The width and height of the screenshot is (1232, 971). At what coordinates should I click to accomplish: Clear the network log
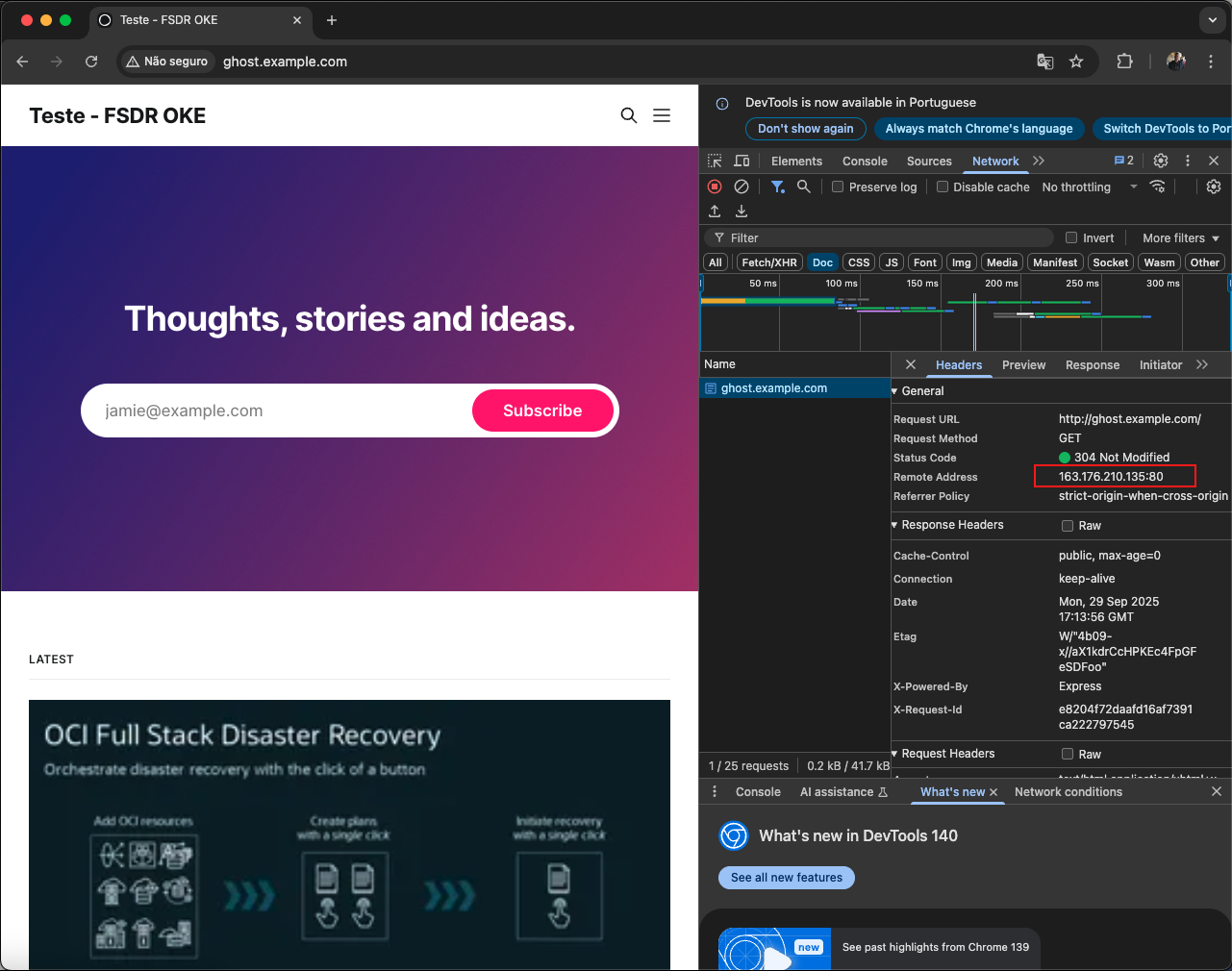[742, 187]
